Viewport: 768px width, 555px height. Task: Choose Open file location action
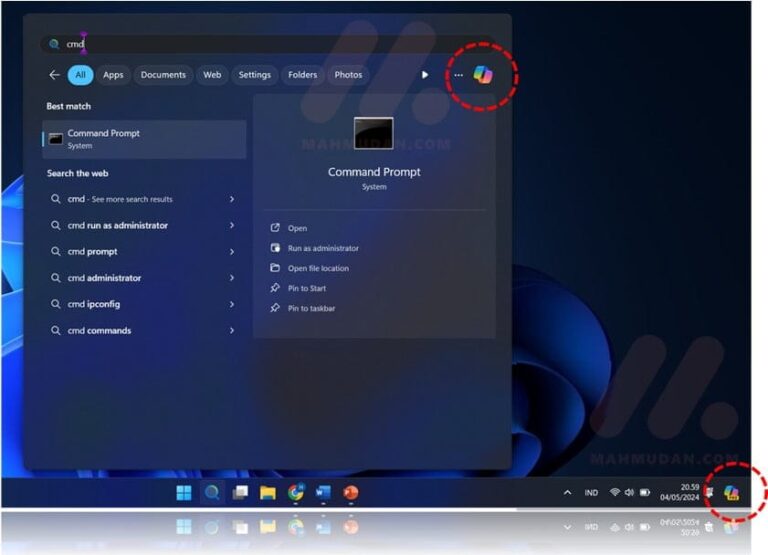(318, 268)
